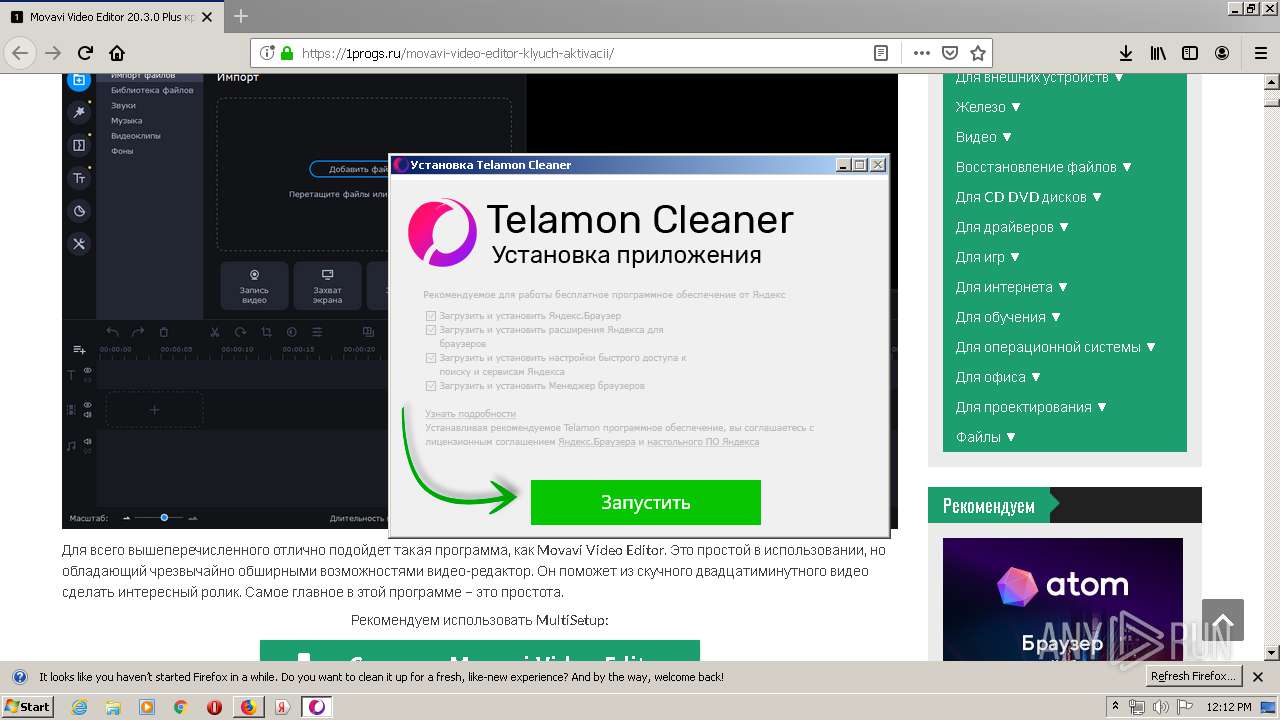Show the sidebars panel
1280x720 pixels.
(x=1190, y=53)
